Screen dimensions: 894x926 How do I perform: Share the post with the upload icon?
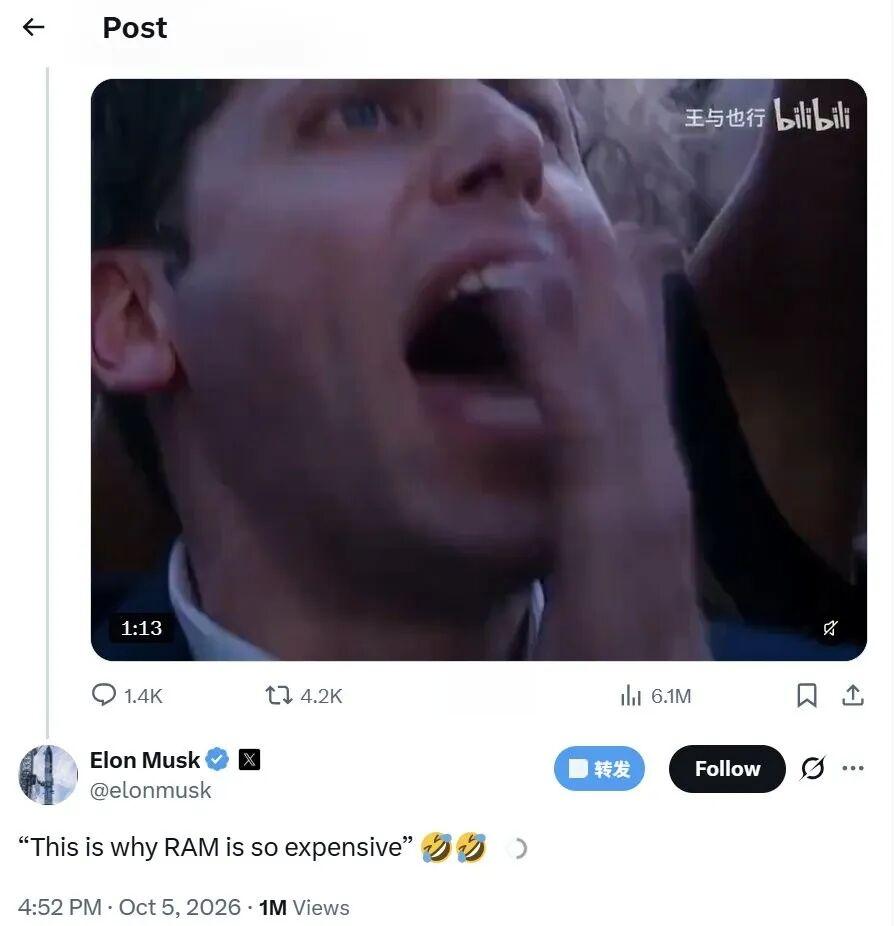(x=853, y=695)
